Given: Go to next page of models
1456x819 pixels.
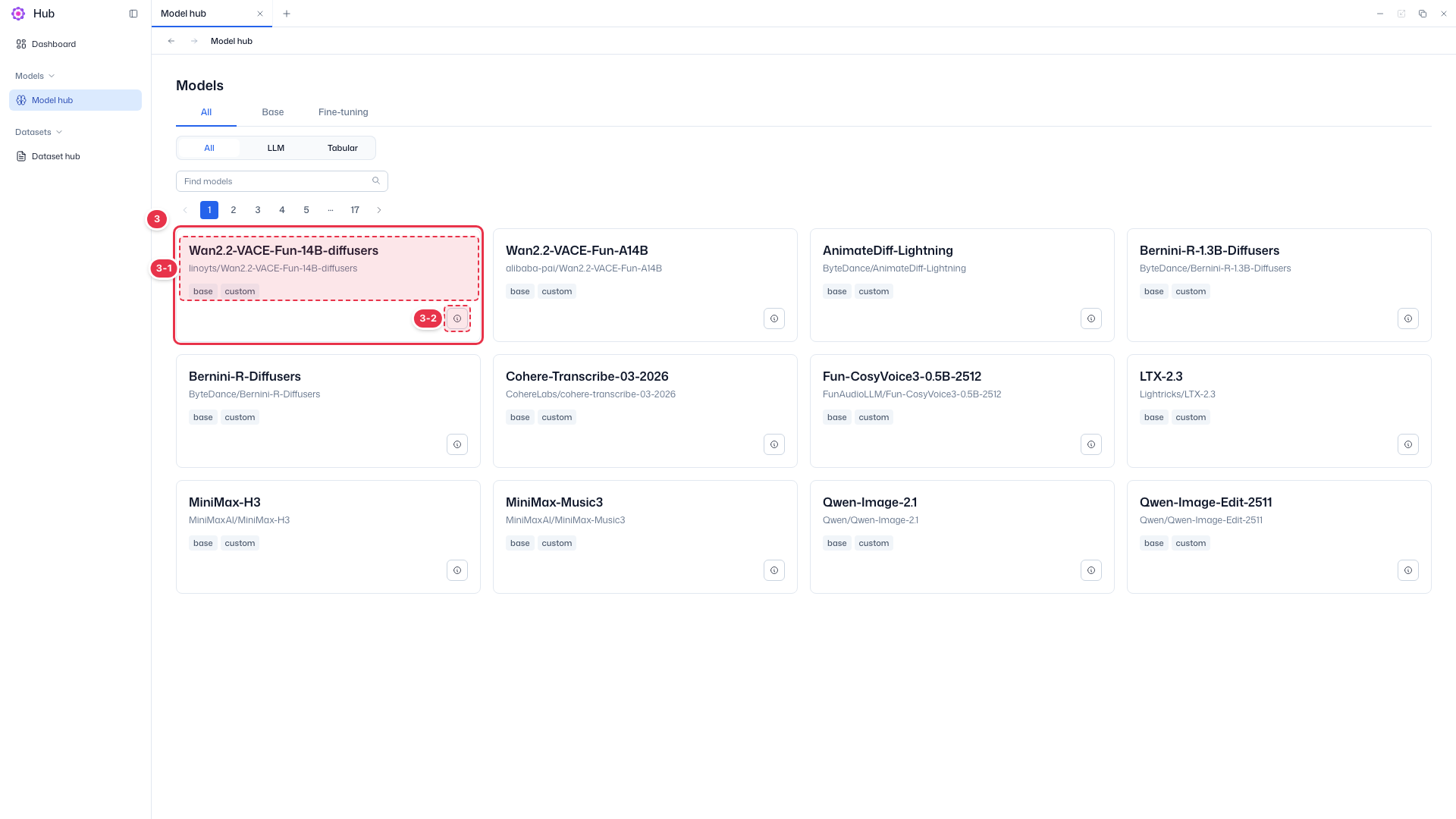Looking at the screenshot, I should click(x=379, y=210).
